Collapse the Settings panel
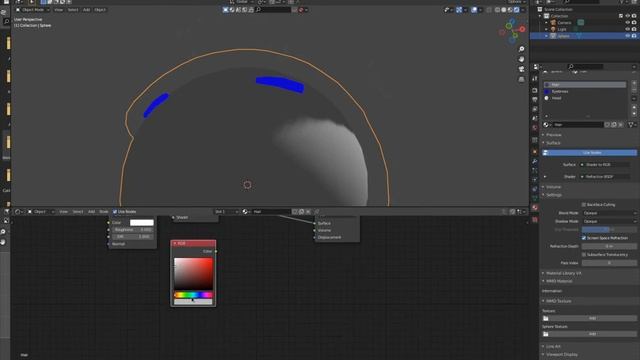Viewport: 640px width, 360px height. pos(553,195)
